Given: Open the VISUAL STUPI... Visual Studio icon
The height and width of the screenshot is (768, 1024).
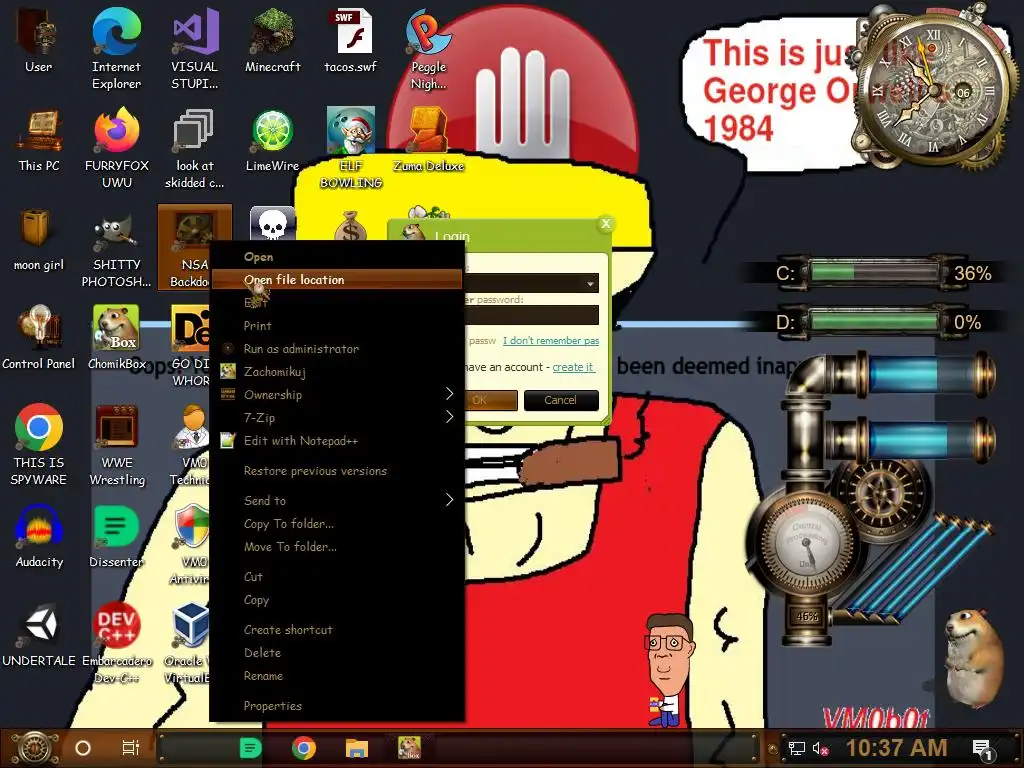Looking at the screenshot, I should pos(195,48).
